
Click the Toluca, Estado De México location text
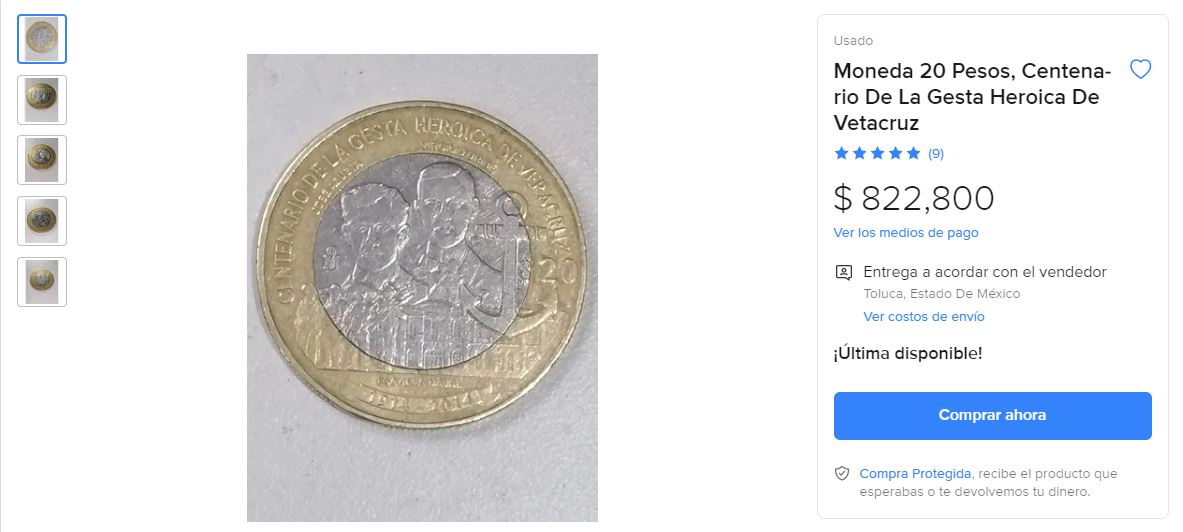(942, 294)
